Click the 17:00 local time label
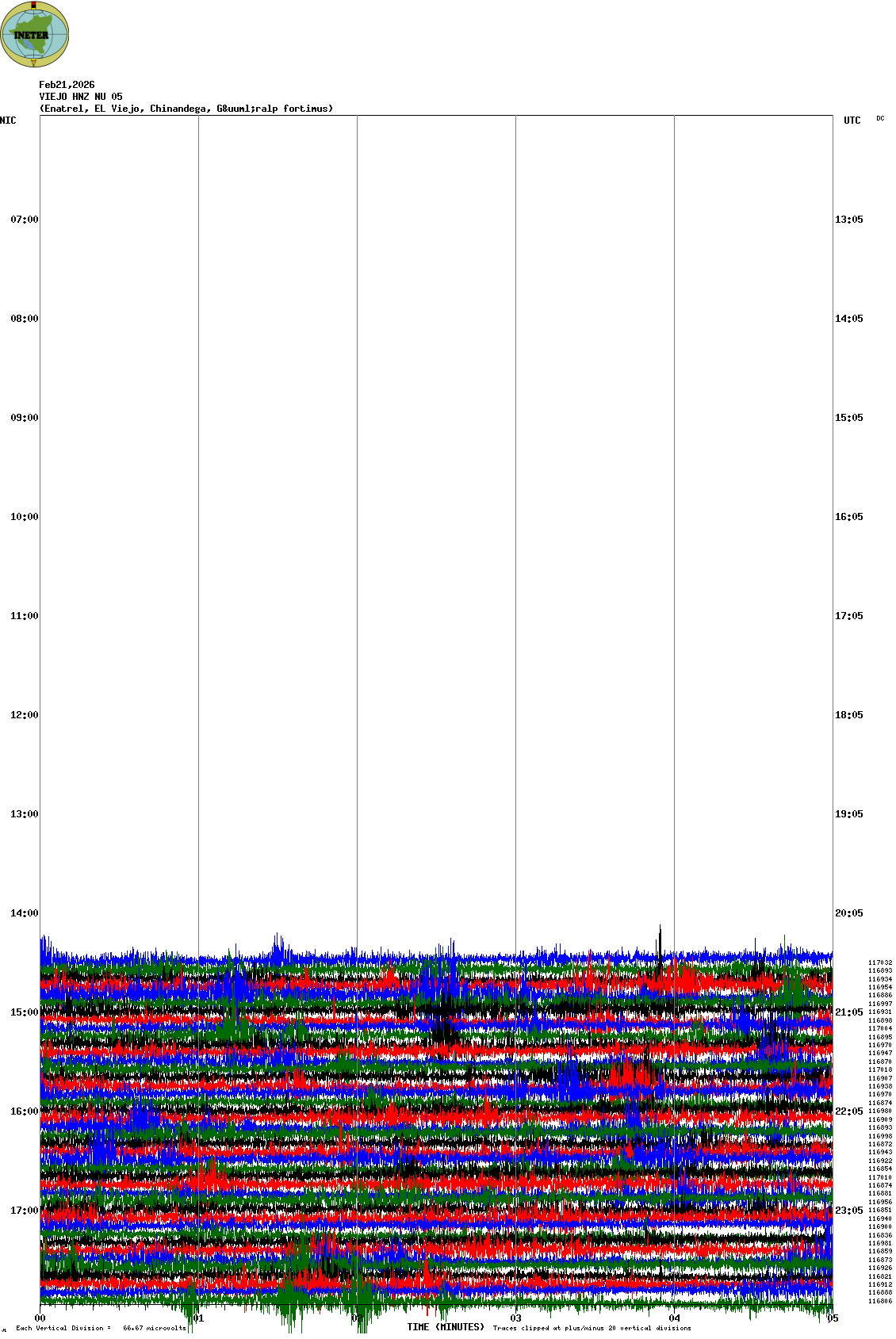The width and height of the screenshot is (896, 1339). (24, 1211)
